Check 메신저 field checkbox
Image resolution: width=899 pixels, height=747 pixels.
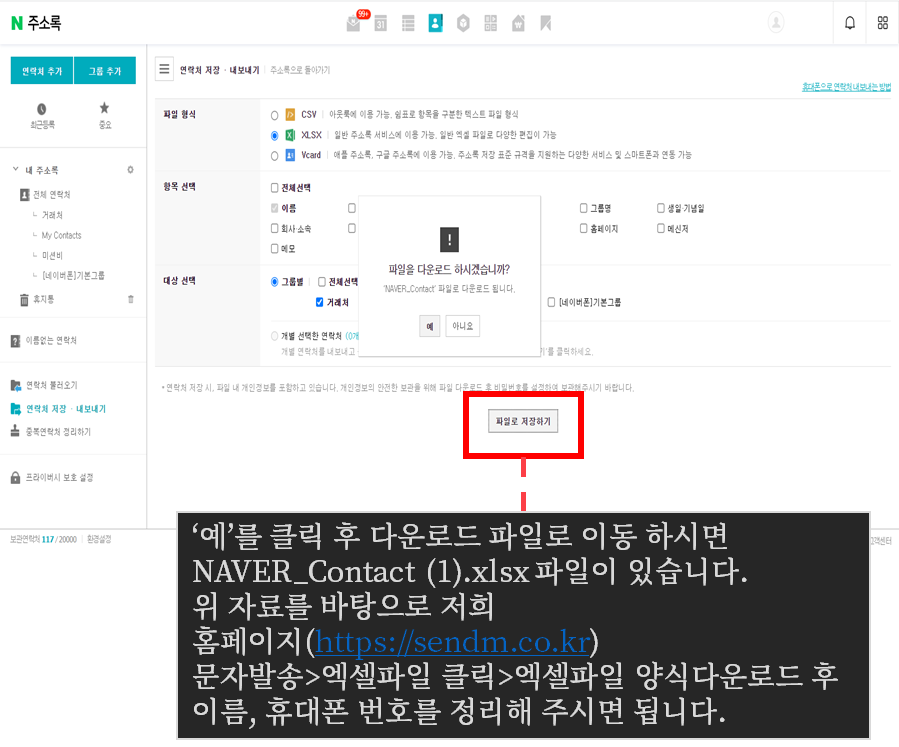[x=661, y=228]
